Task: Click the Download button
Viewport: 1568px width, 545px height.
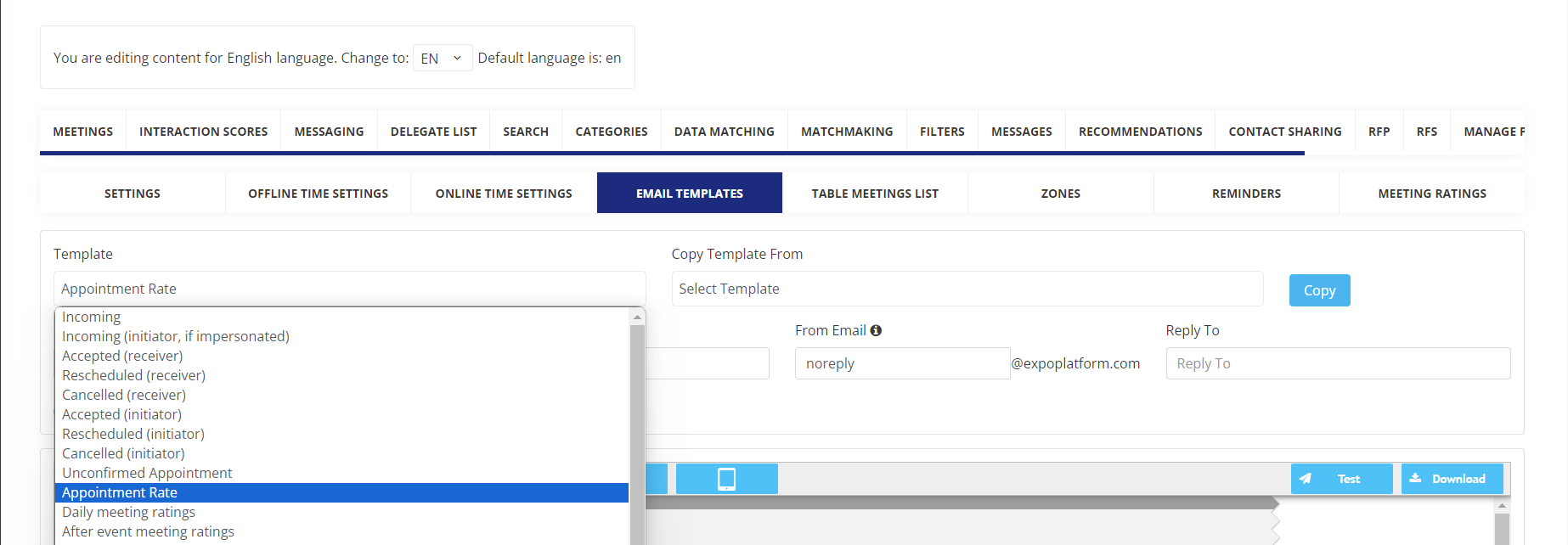Action: tap(1452, 479)
